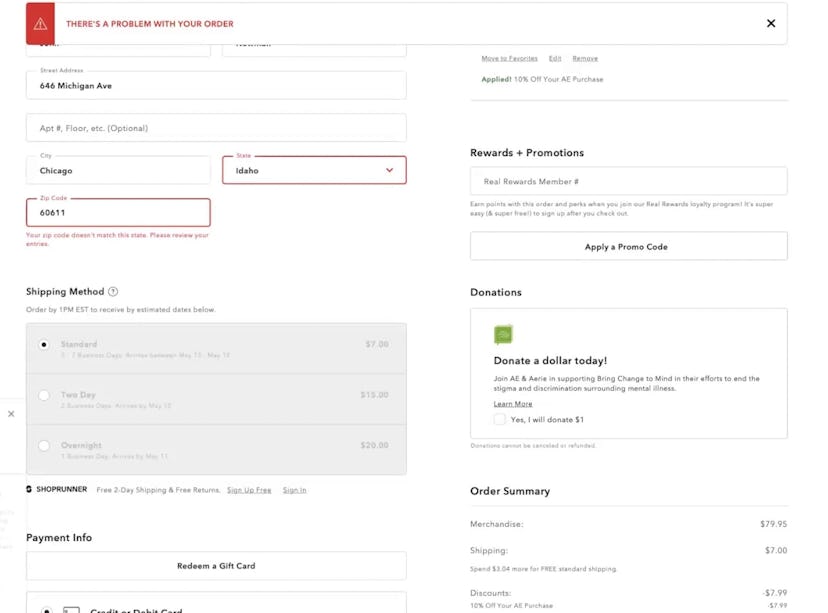828x613 pixels.
Task: Check Yes, I will donate $1
Action: [x=500, y=419]
